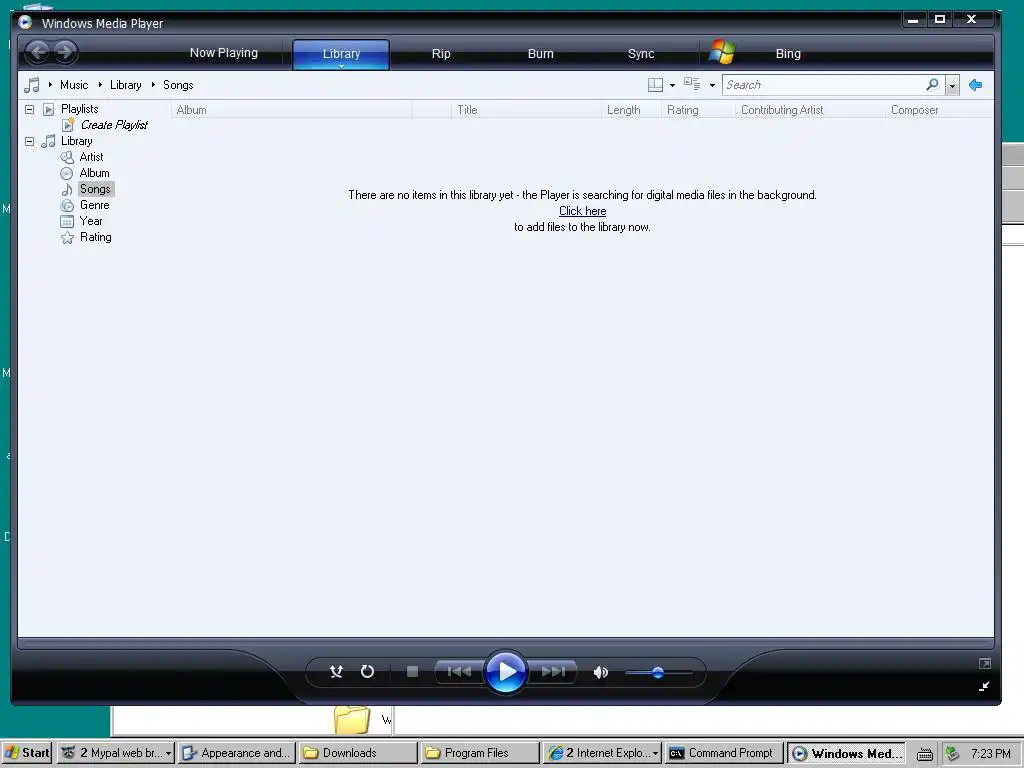The image size is (1024, 768).
Task: Click the Windows logo icon beside Bing
Action: pos(722,52)
